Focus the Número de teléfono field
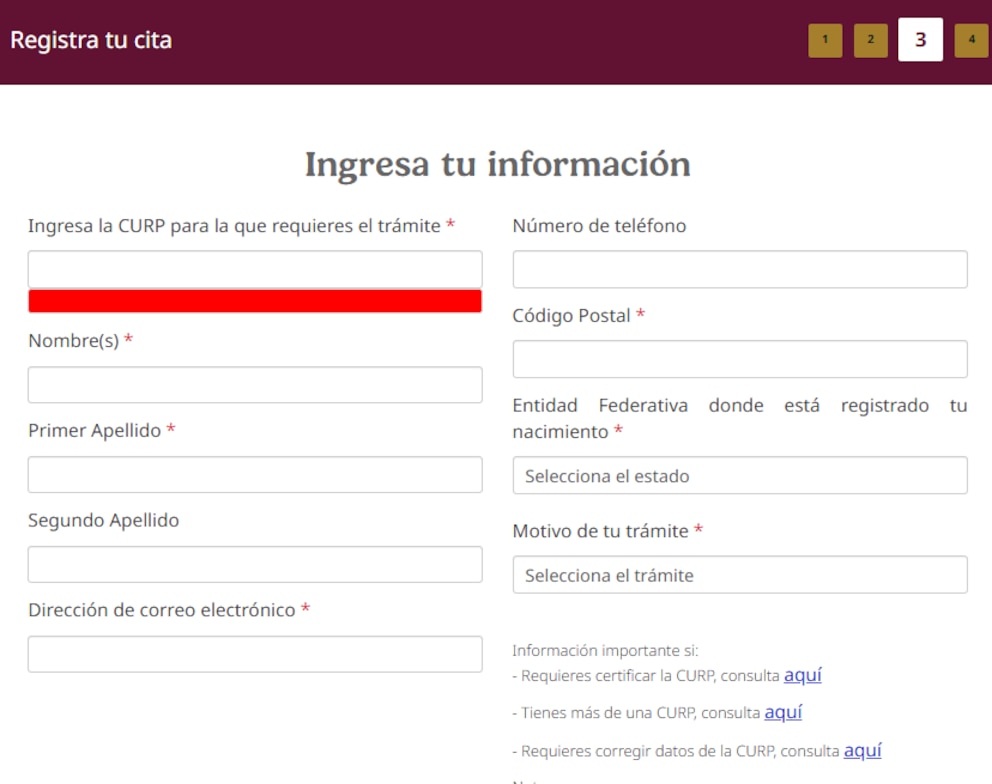This screenshot has width=992, height=784. tap(740, 269)
